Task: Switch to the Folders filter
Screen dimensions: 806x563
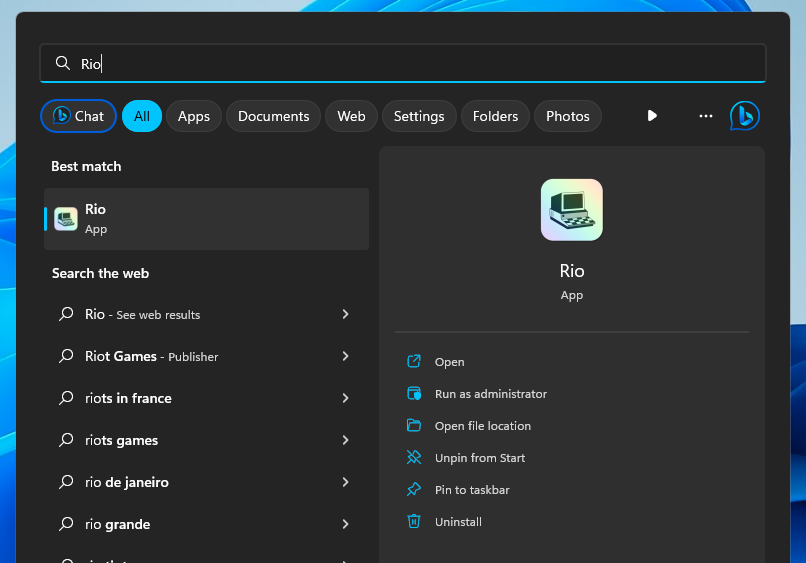Action: [x=496, y=116]
